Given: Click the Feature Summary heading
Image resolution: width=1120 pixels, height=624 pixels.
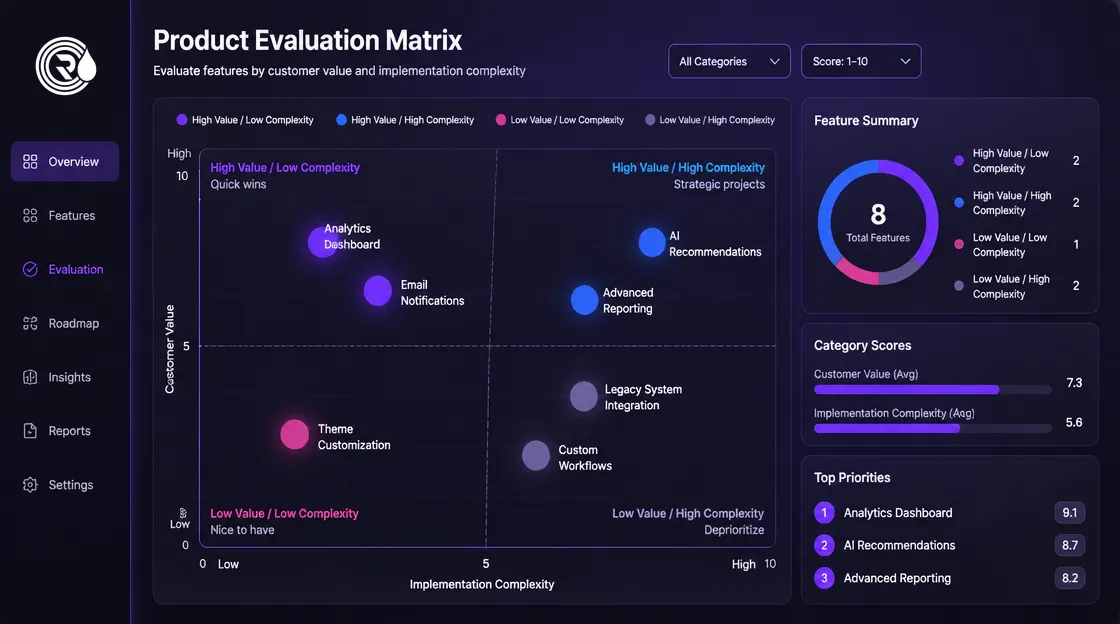Looking at the screenshot, I should tap(866, 121).
